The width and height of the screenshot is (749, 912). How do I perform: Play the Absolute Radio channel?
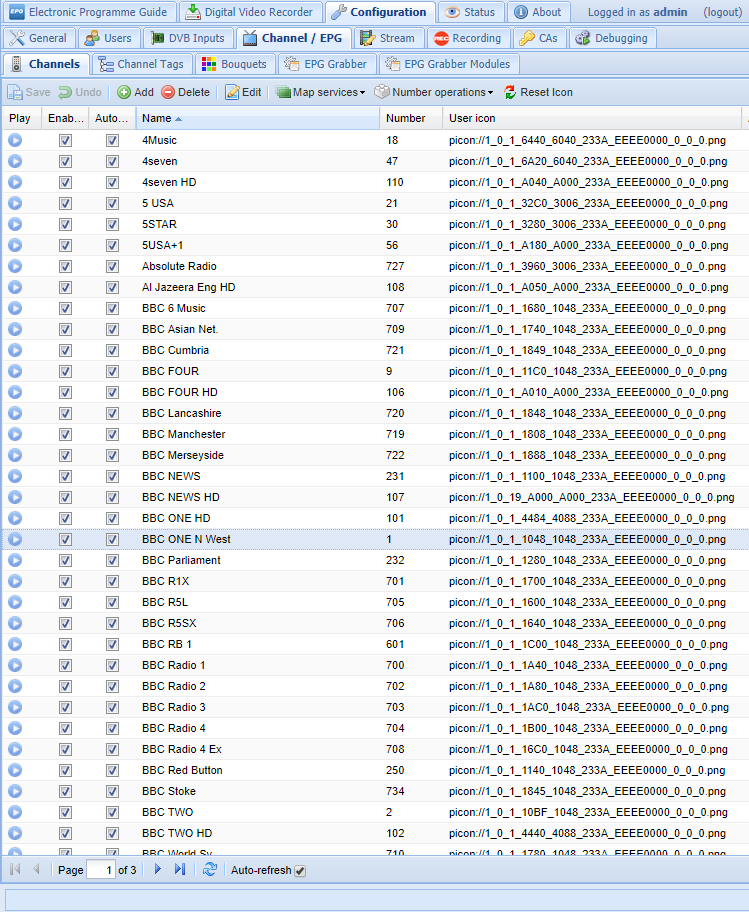(x=15, y=266)
